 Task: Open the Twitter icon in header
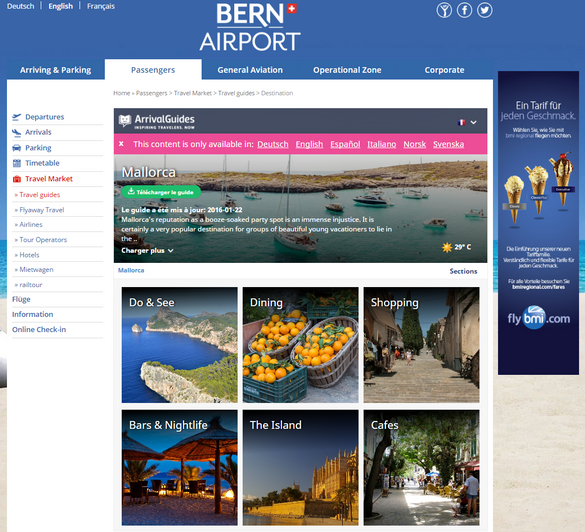(485, 10)
